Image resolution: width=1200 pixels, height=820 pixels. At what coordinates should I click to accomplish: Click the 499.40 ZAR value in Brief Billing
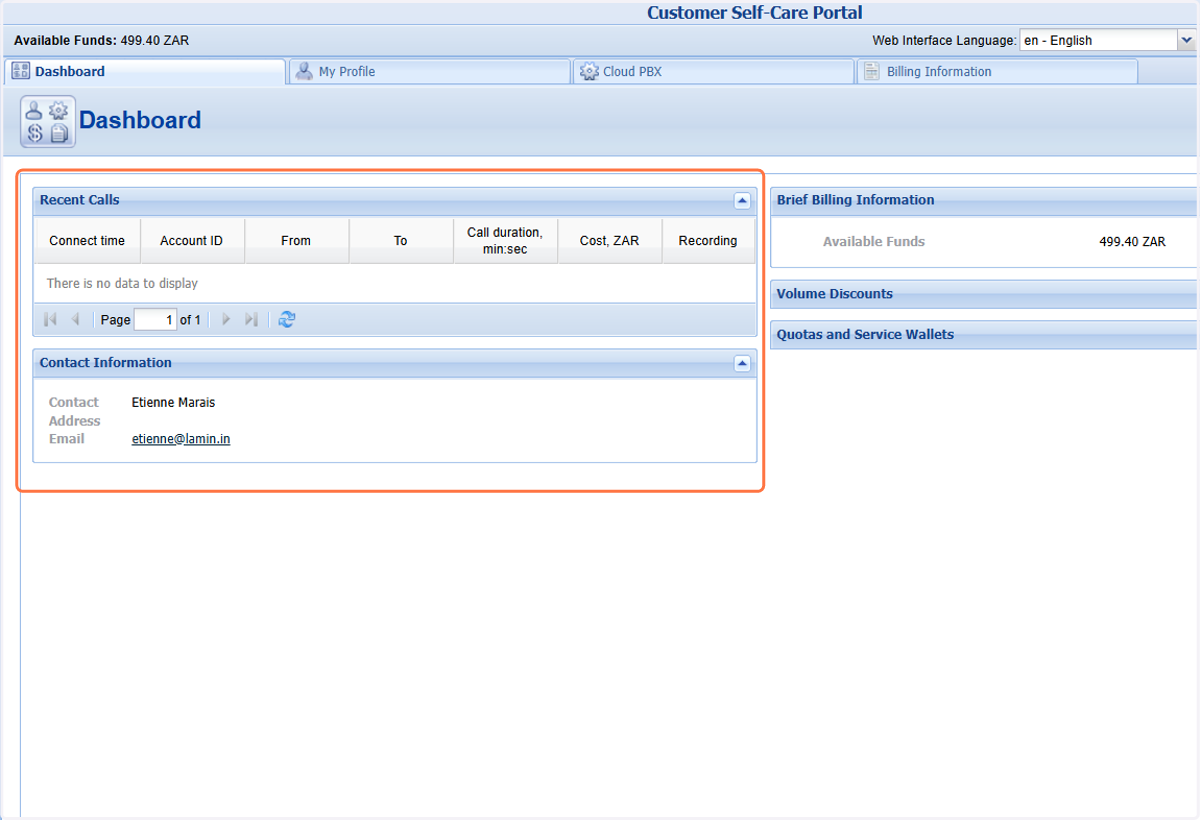(1132, 242)
